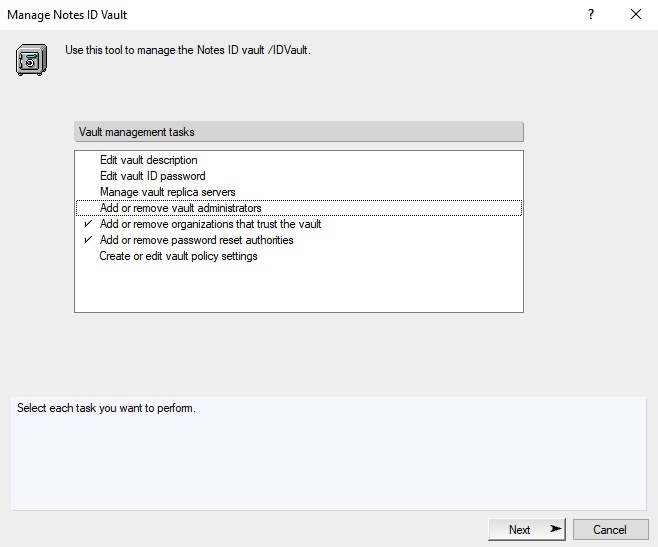Uncheck the checkmark beside organizations that trust the vault
The image size is (658, 547).
pyautogui.click(x=89, y=224)
